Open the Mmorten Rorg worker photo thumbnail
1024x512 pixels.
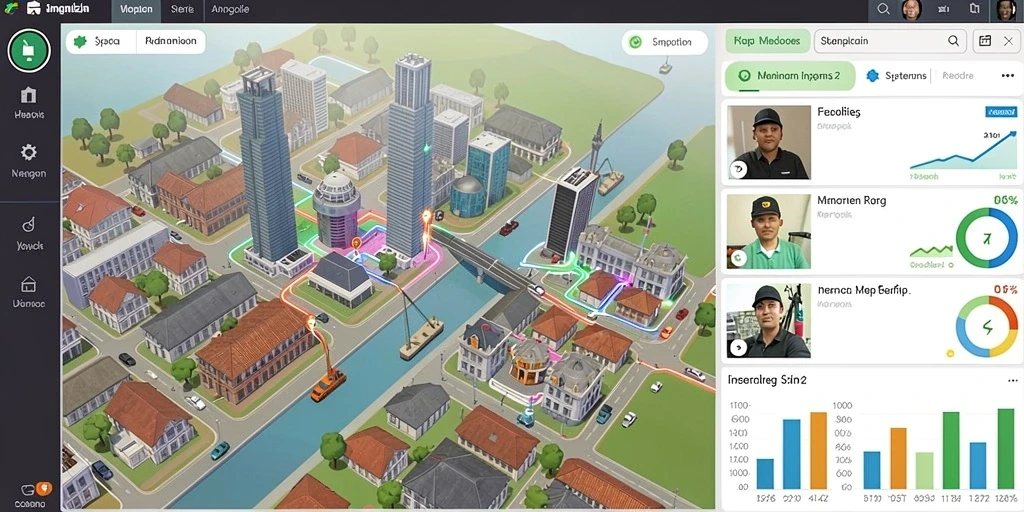click(x=769, y=232)
